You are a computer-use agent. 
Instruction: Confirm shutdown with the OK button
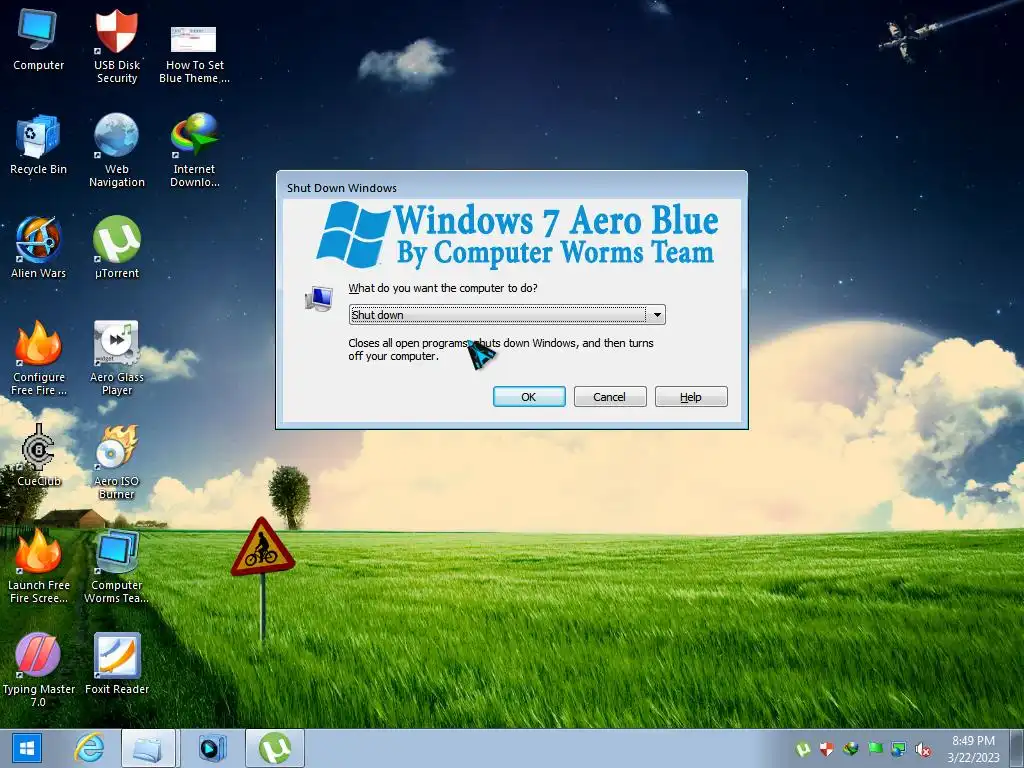pos(529,396)
